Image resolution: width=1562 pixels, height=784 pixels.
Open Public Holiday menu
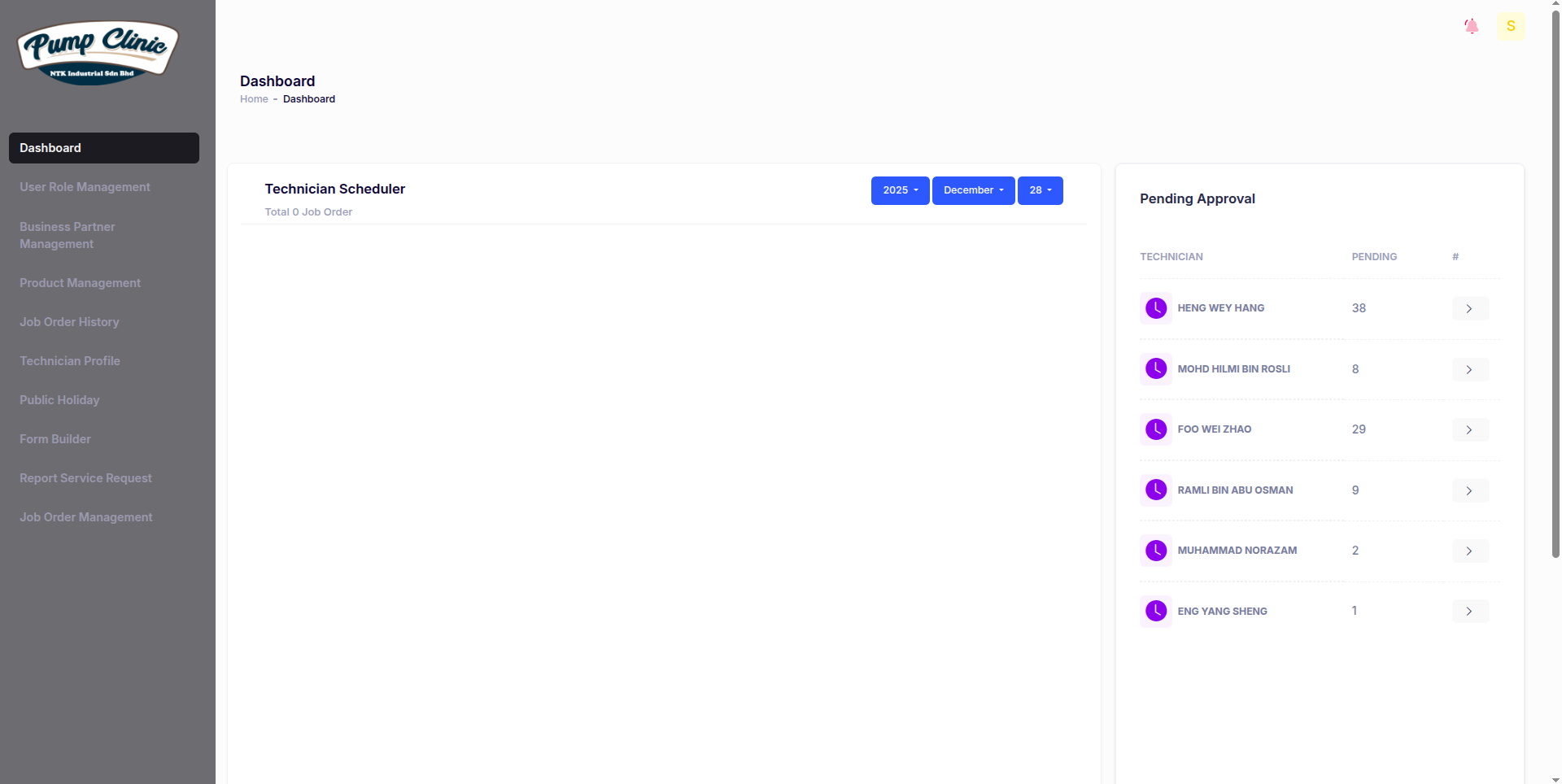tap(104, 400)
